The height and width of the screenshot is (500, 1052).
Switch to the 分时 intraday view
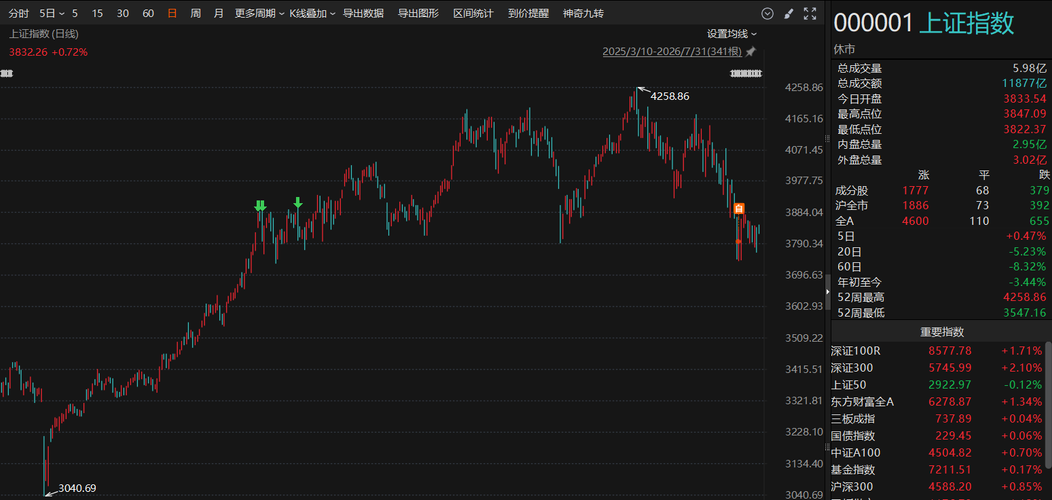(19, 13)
